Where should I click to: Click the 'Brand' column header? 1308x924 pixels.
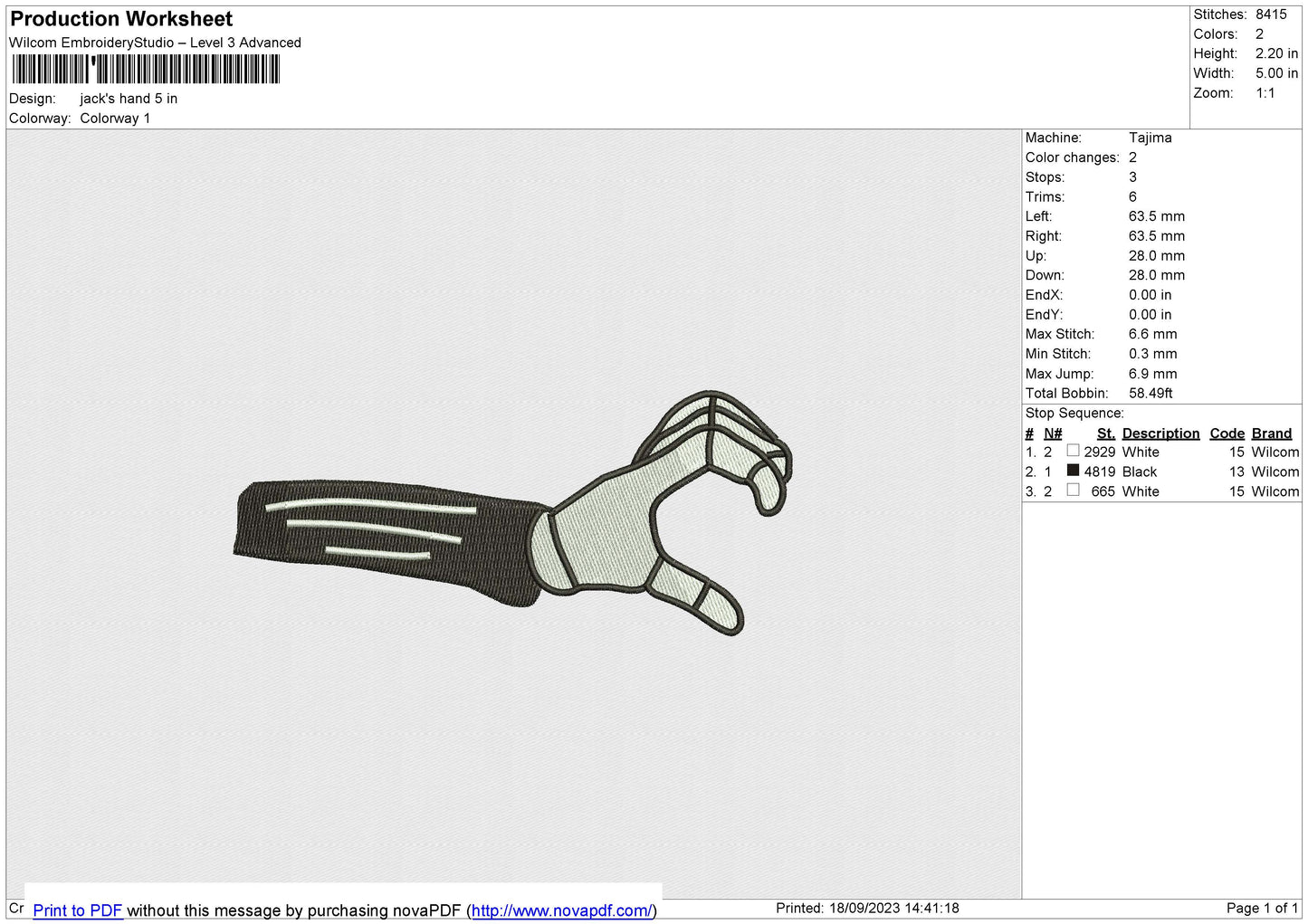[1272, 433]
